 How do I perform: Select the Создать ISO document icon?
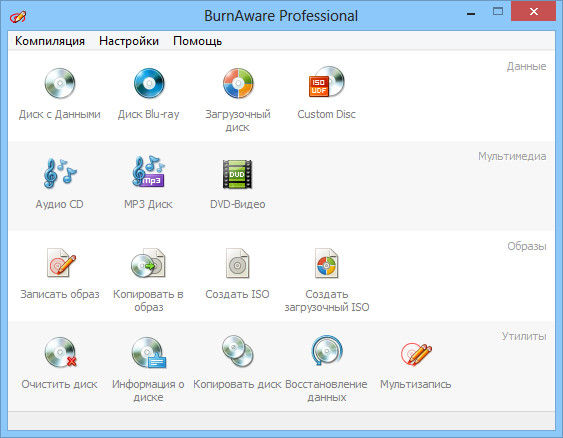(237, 263)
